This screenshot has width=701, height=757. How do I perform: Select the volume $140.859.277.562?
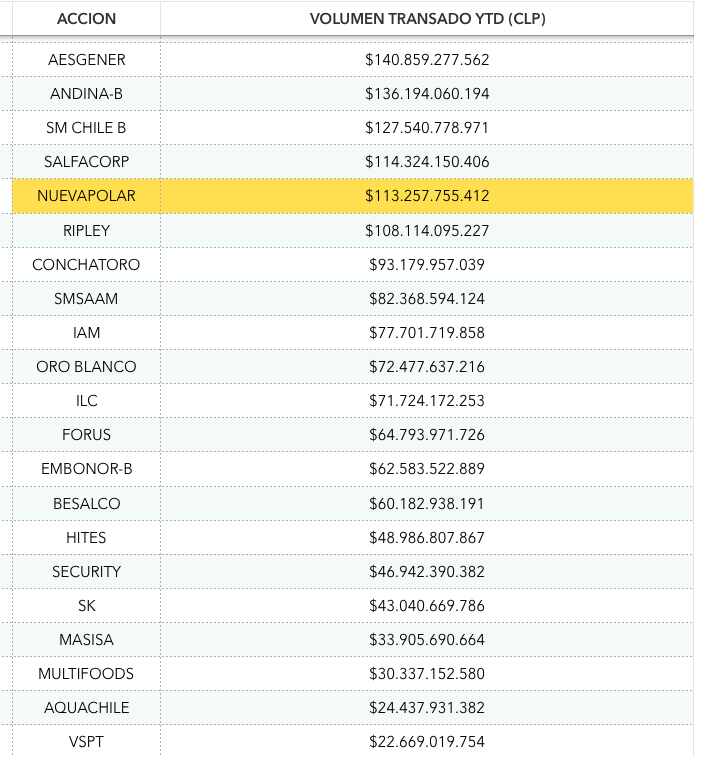pos(427,60)
